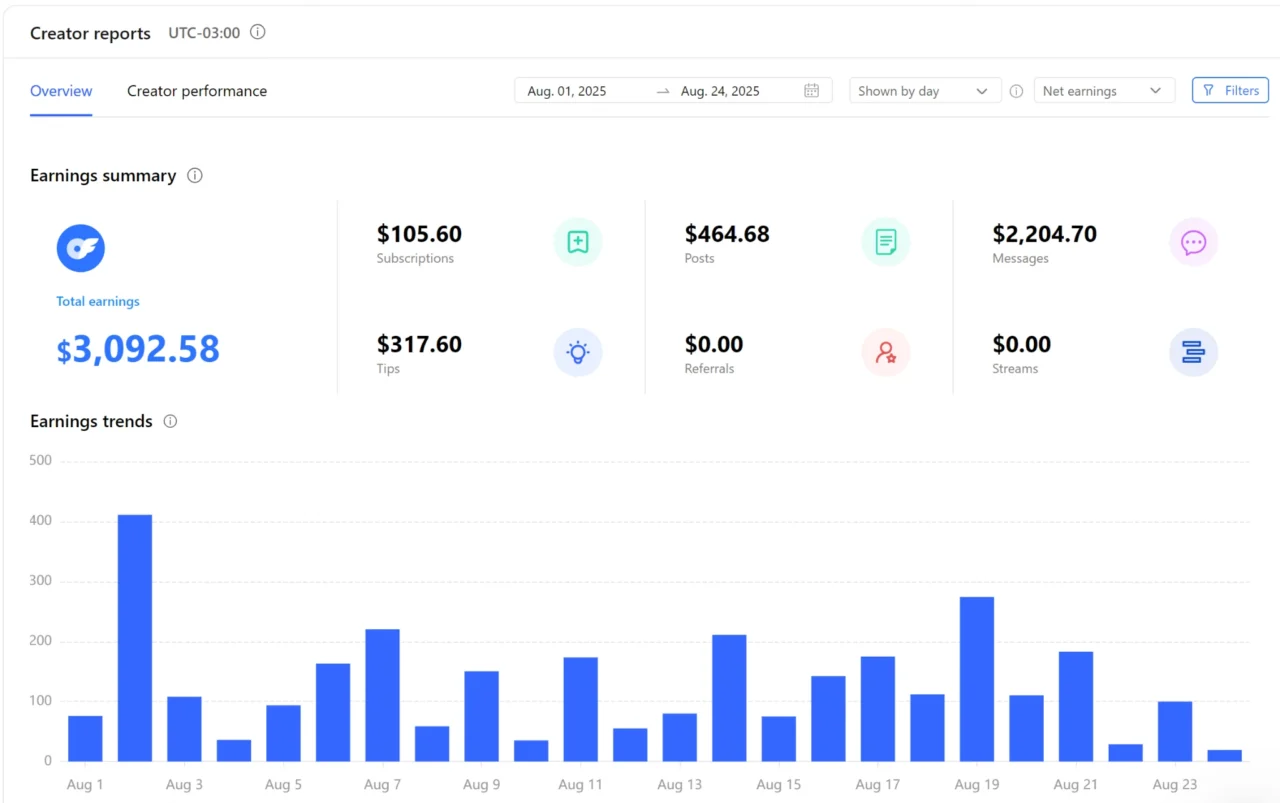Click the Total earnings link text
1280x803 pixels.
(98, 301)
